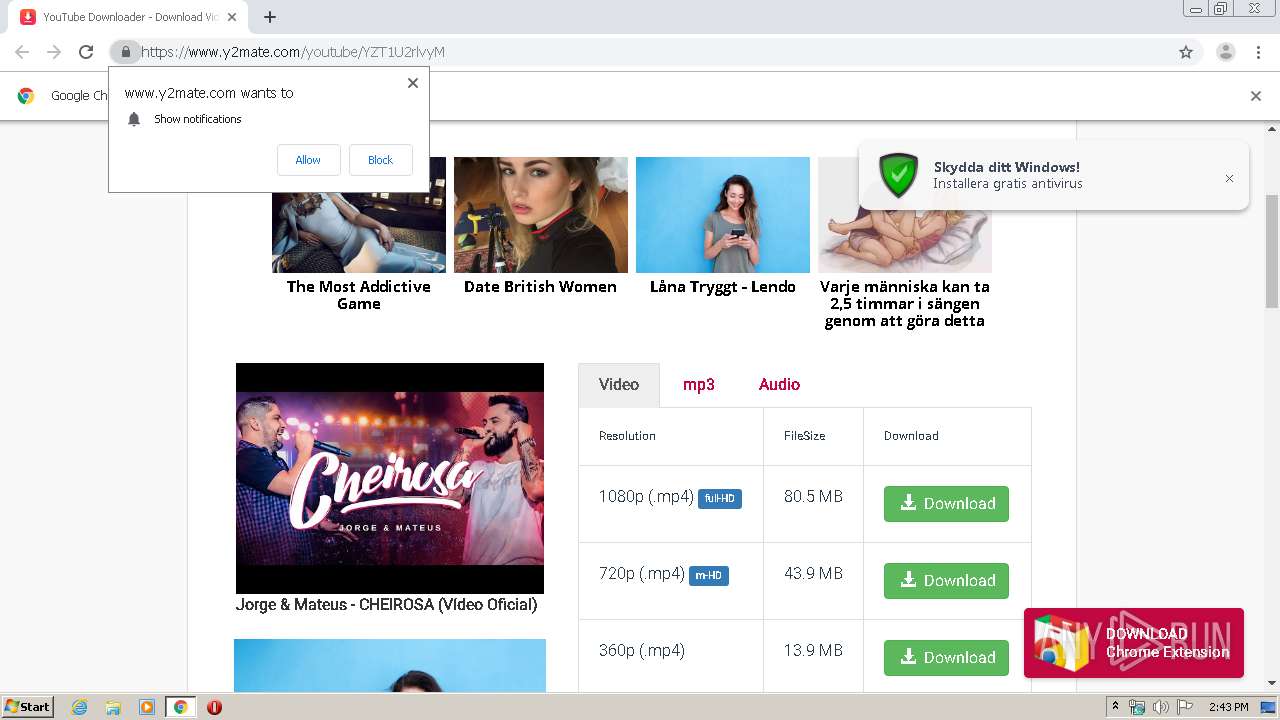
Task: Open the CHEIROSA video thumbnail
Action: pos(390,479)
